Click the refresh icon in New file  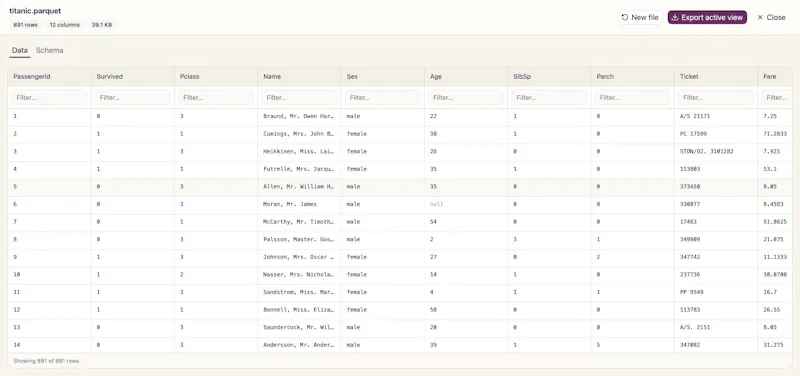click(x=625, y=17)
